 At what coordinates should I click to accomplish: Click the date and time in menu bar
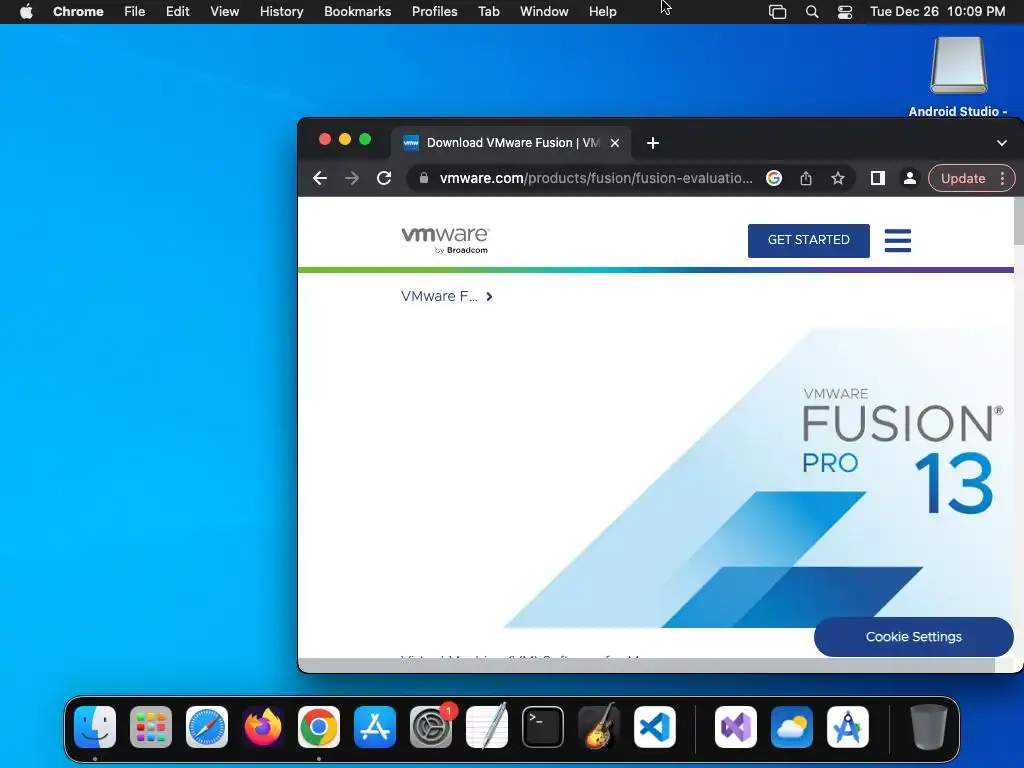click(x=937, y=11)
